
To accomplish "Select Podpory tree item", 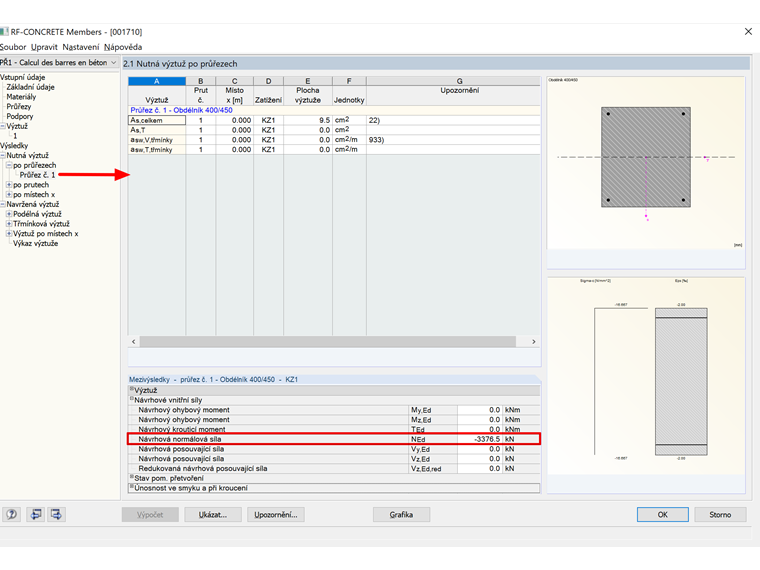I will coord(20,116).
